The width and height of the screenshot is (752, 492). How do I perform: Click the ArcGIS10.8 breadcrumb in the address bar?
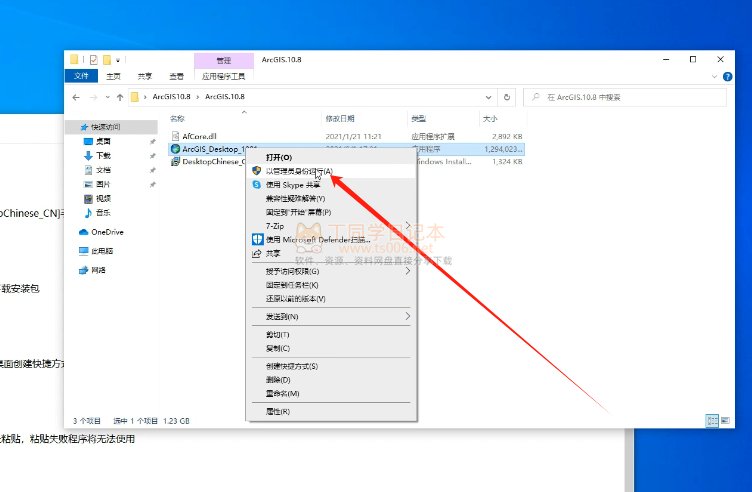(172, 97)
